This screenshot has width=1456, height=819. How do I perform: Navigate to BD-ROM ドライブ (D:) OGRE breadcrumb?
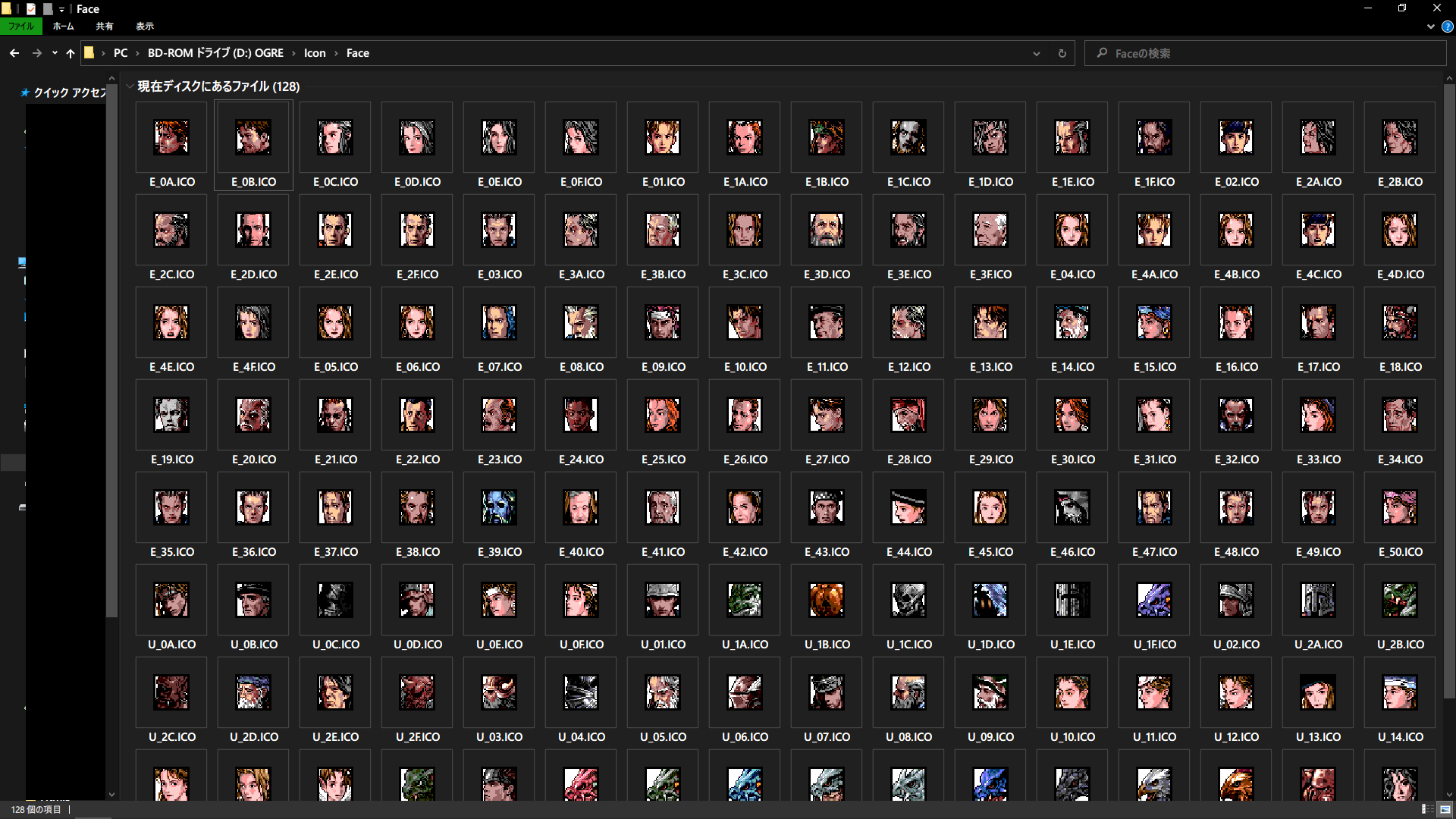click(215, 53)
